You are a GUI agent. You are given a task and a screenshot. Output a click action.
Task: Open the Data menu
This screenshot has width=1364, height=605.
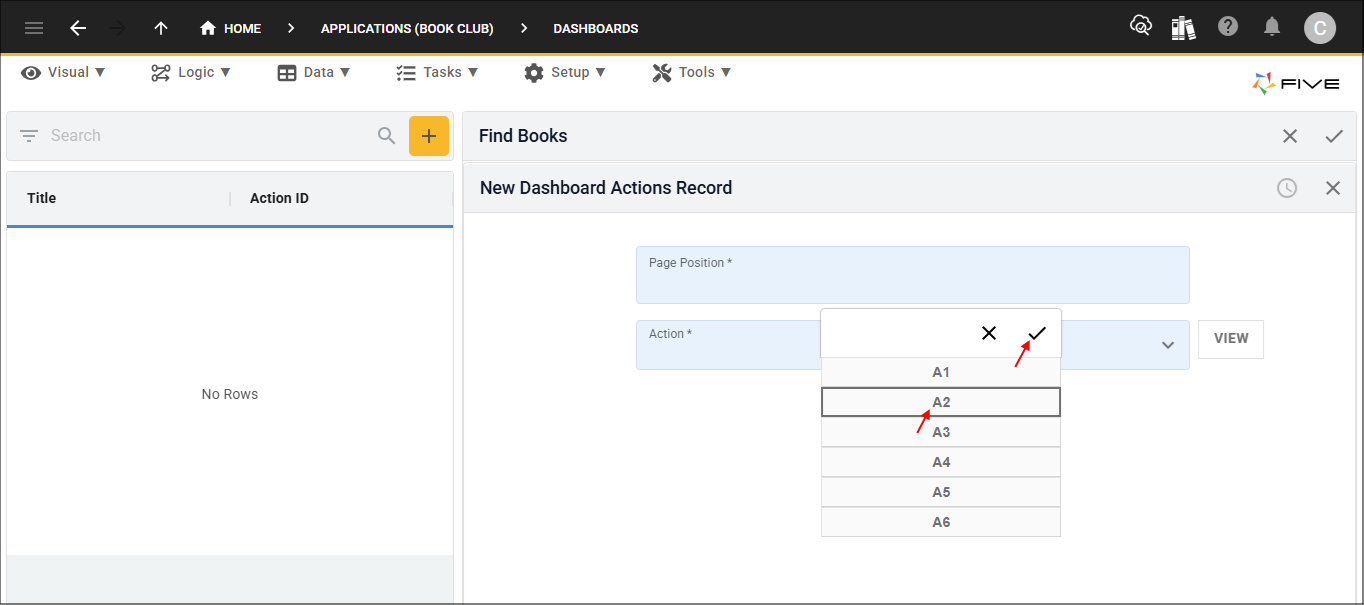[314, 72]
